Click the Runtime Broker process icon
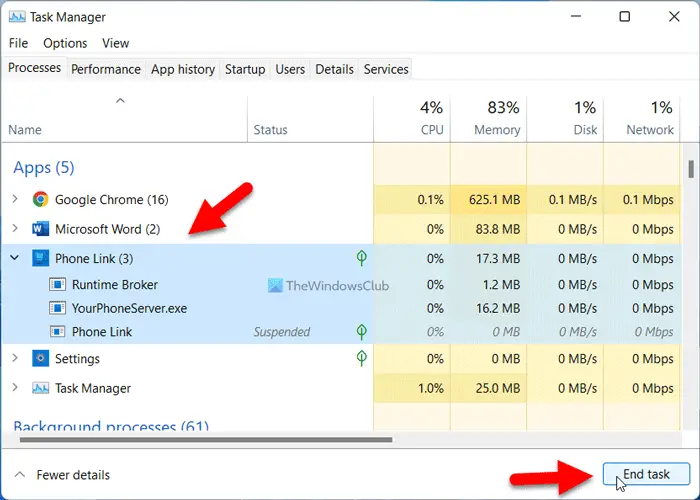This screenshot has width=700, height=500. pyautogui.click(x=58, y=284)
